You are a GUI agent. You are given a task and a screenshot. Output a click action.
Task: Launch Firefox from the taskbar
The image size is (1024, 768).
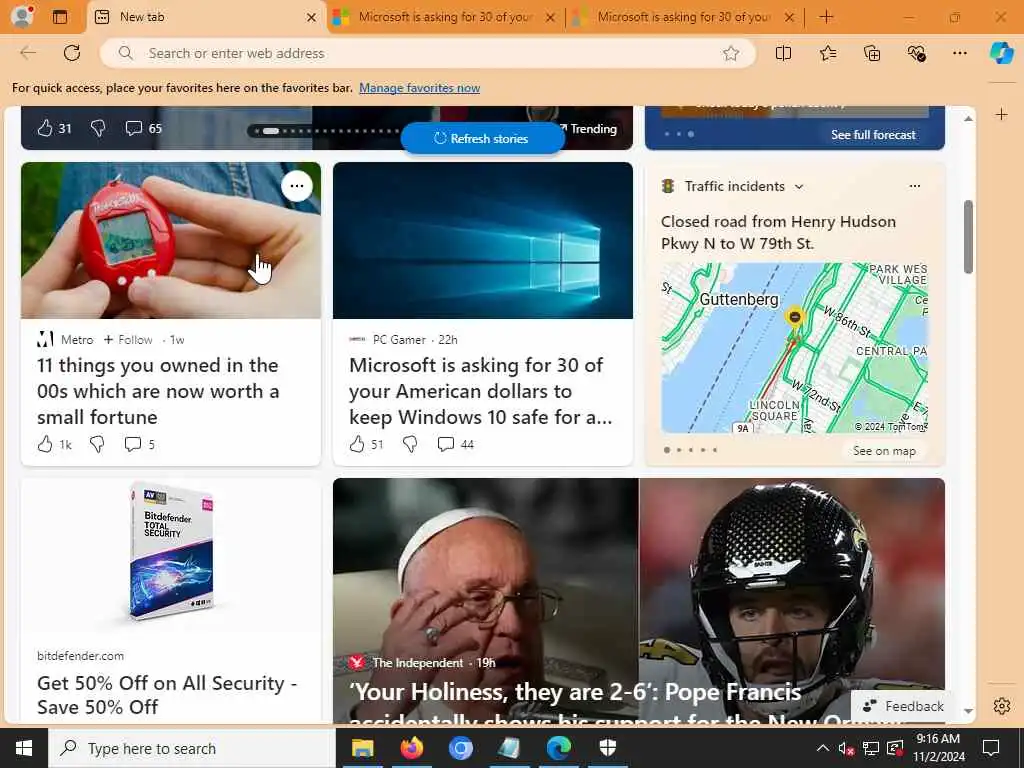[x=411, y=748]
